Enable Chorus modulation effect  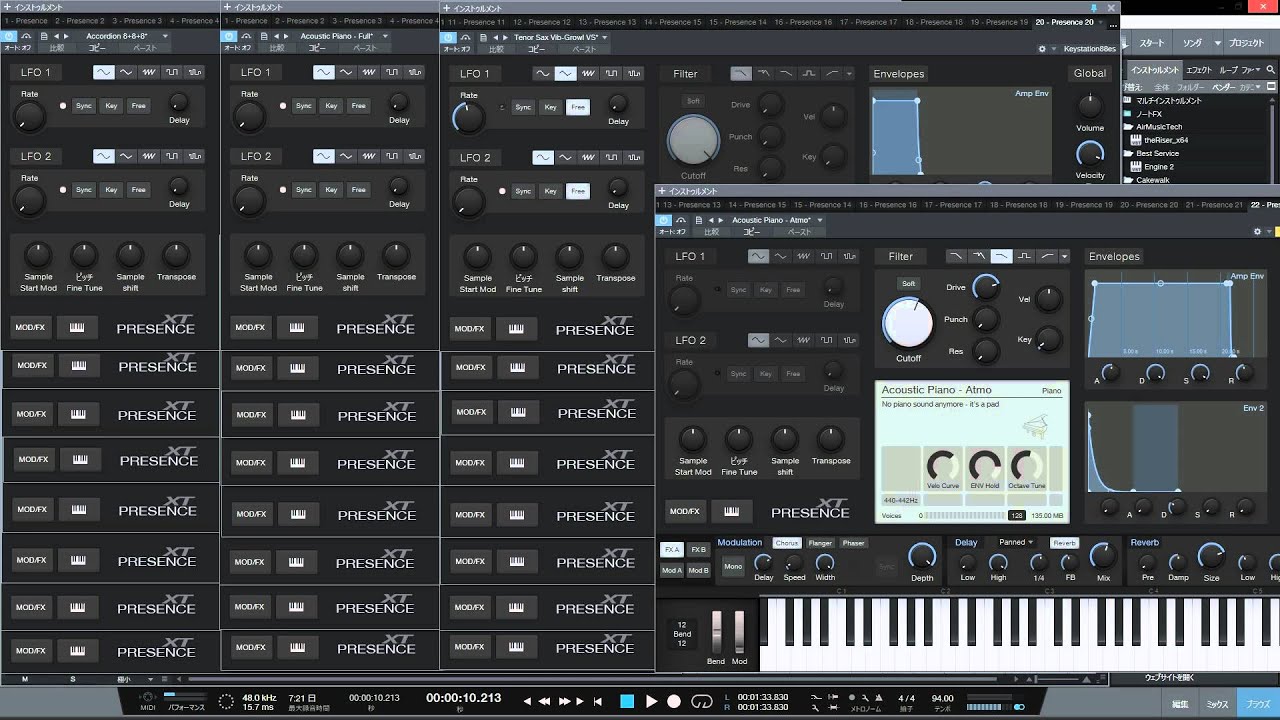point(787,543)
